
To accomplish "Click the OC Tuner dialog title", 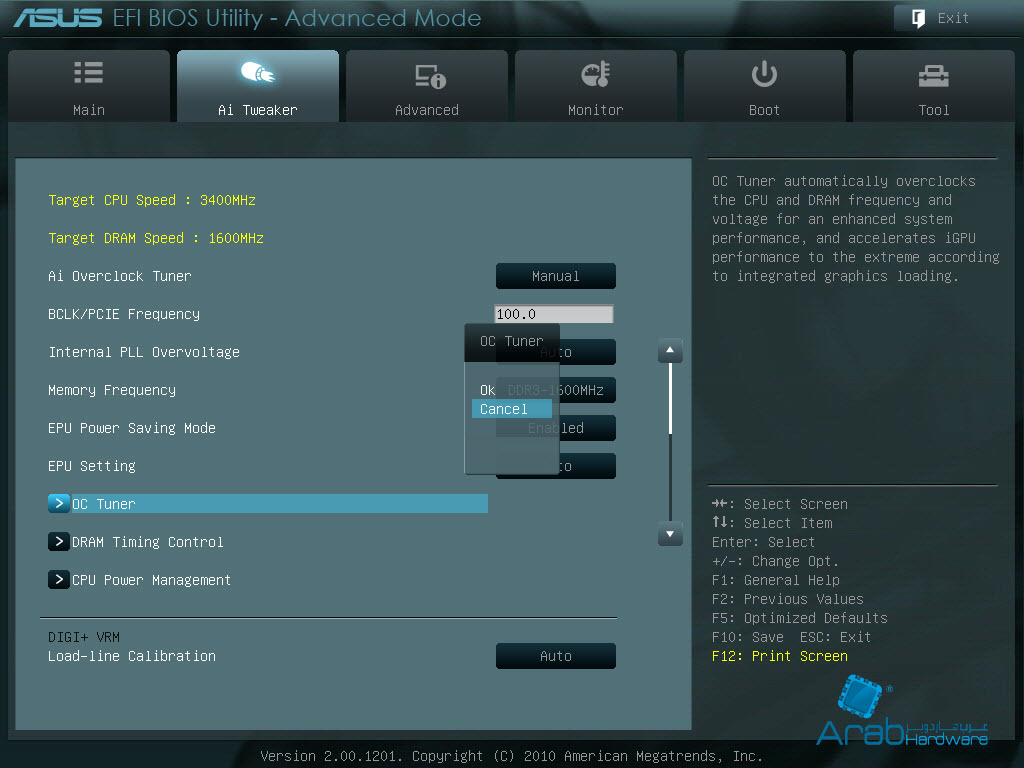I will [x=511, y=341].
